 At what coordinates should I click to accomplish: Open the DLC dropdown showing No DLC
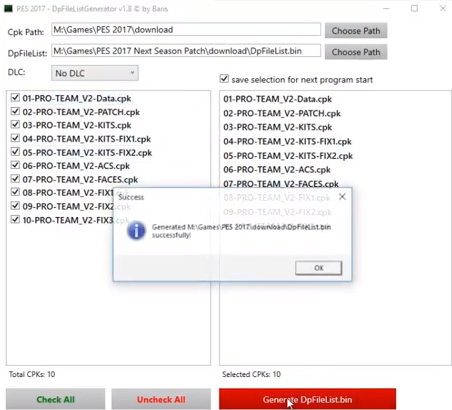click(x=95, y=73)
